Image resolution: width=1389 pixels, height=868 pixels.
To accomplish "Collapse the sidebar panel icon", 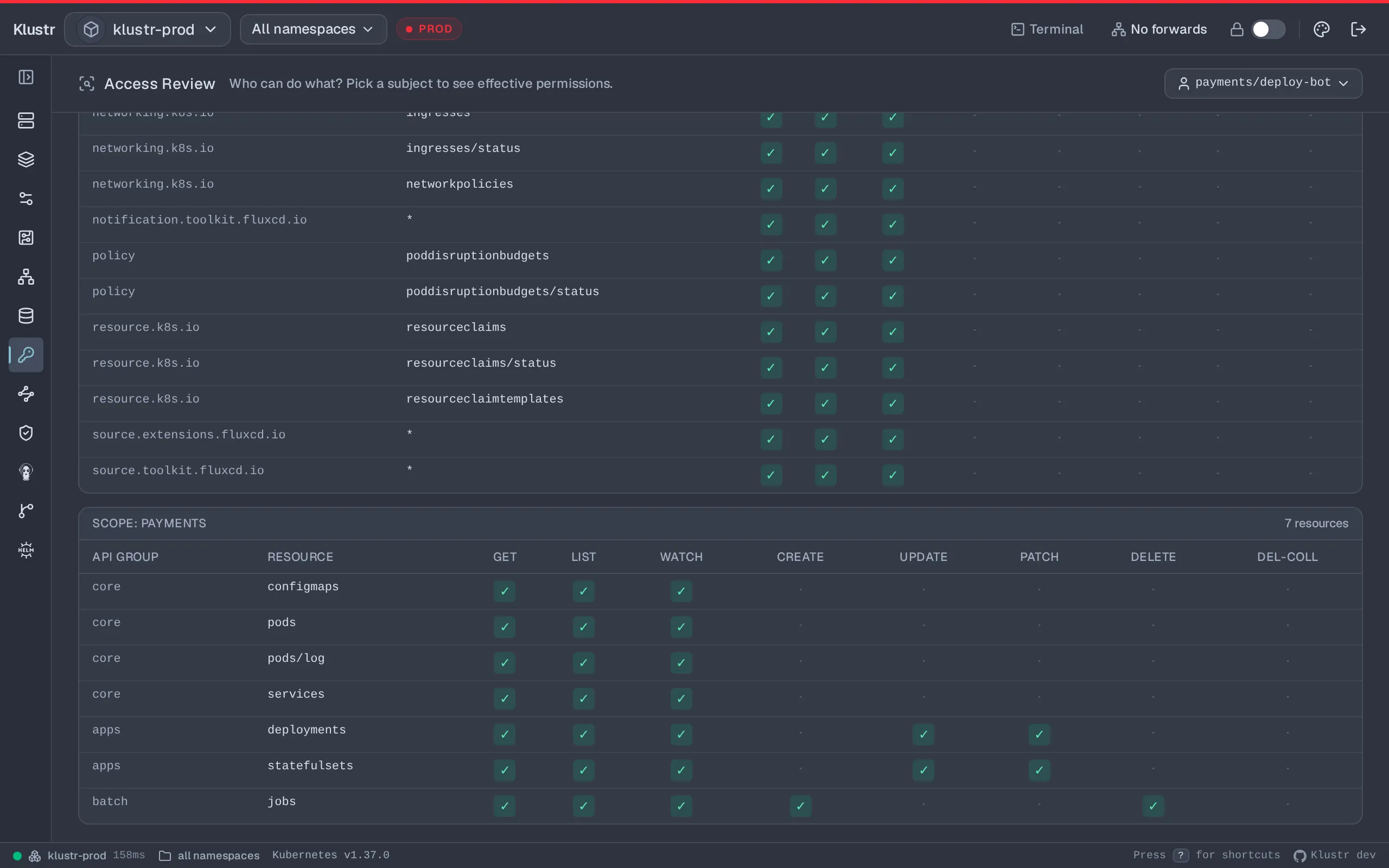I will pos(26,77).
